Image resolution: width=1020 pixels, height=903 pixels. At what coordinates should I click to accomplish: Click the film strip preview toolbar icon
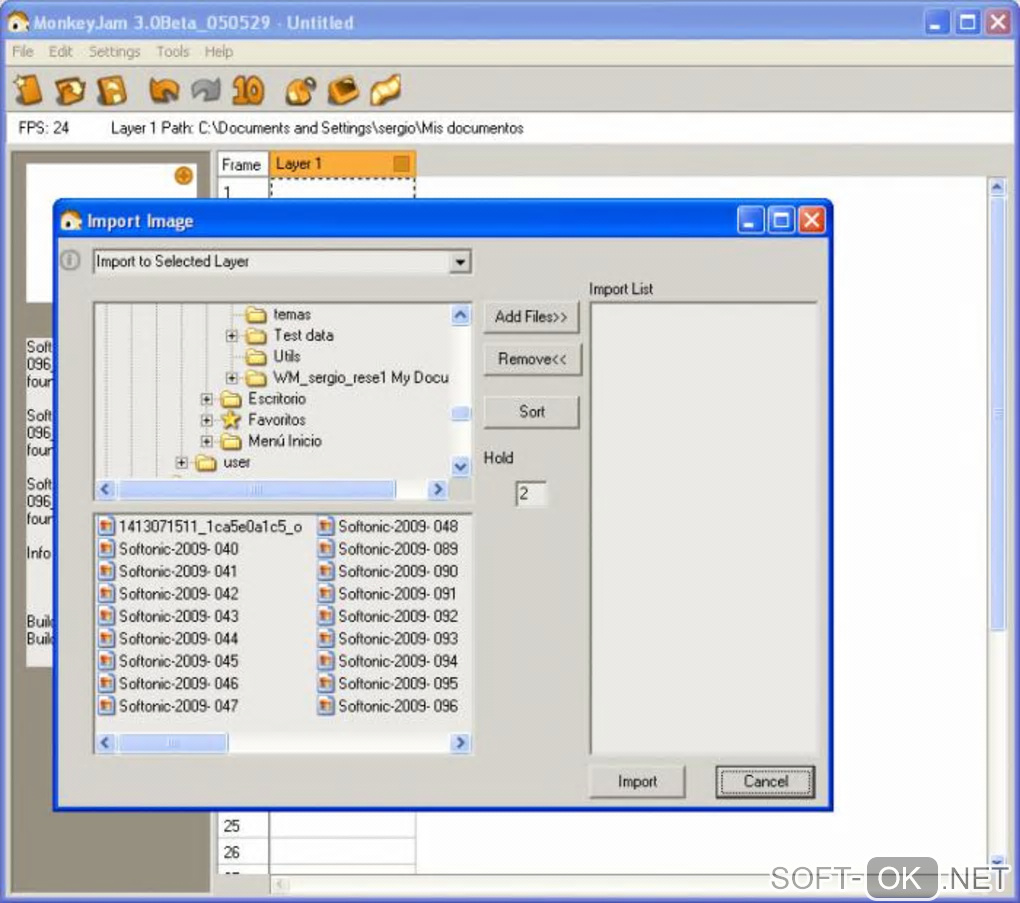(x=386, y=90)
